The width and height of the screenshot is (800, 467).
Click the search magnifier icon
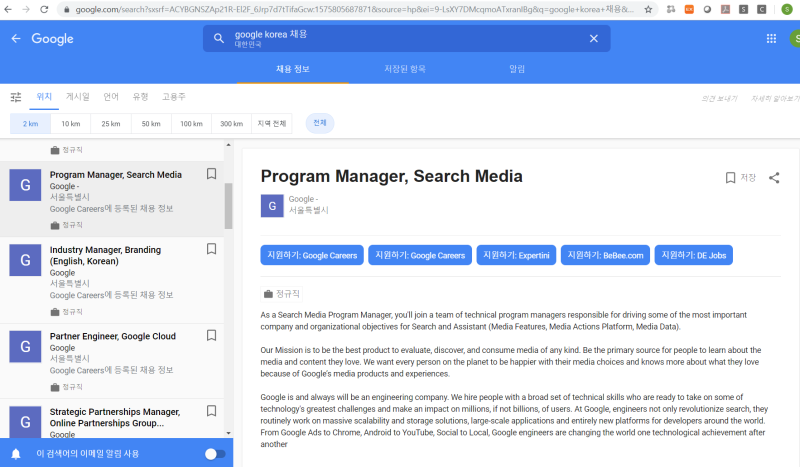[x=218, y=39]
